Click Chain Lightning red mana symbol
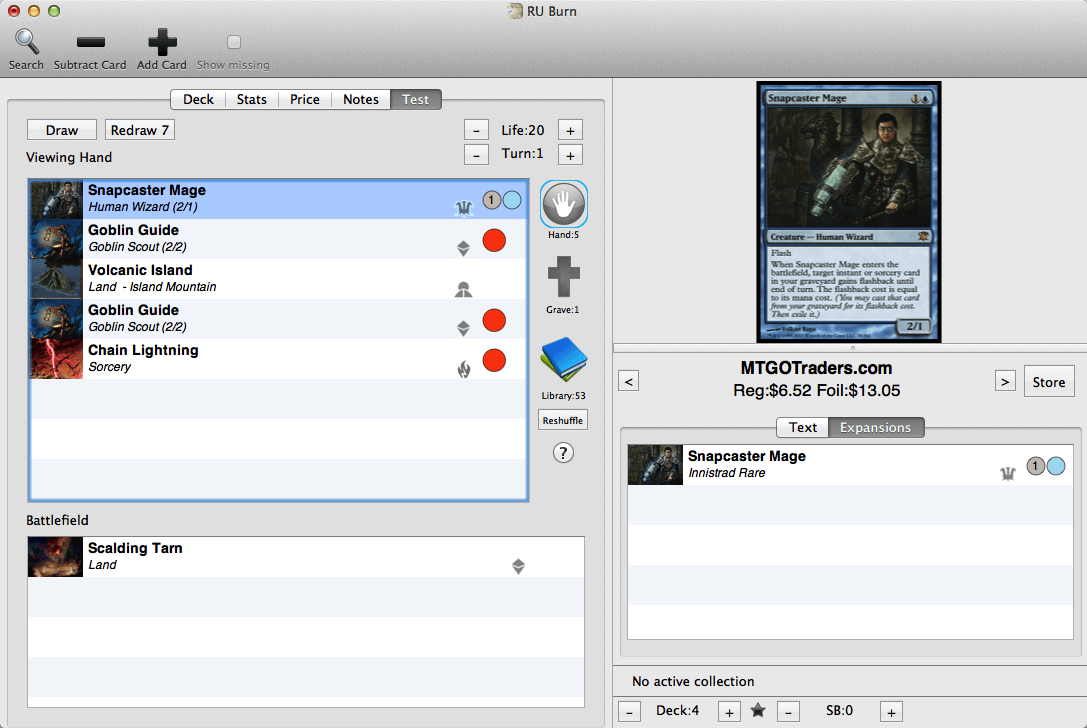Image resolution: width=1087 pixels, height=728 pixels. pos(494,361)
